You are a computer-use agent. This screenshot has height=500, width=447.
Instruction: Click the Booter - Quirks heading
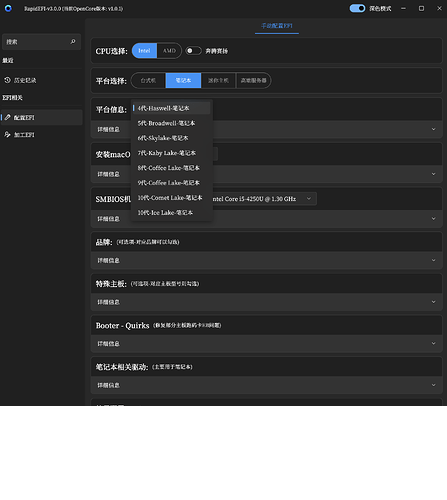(122, 325)
